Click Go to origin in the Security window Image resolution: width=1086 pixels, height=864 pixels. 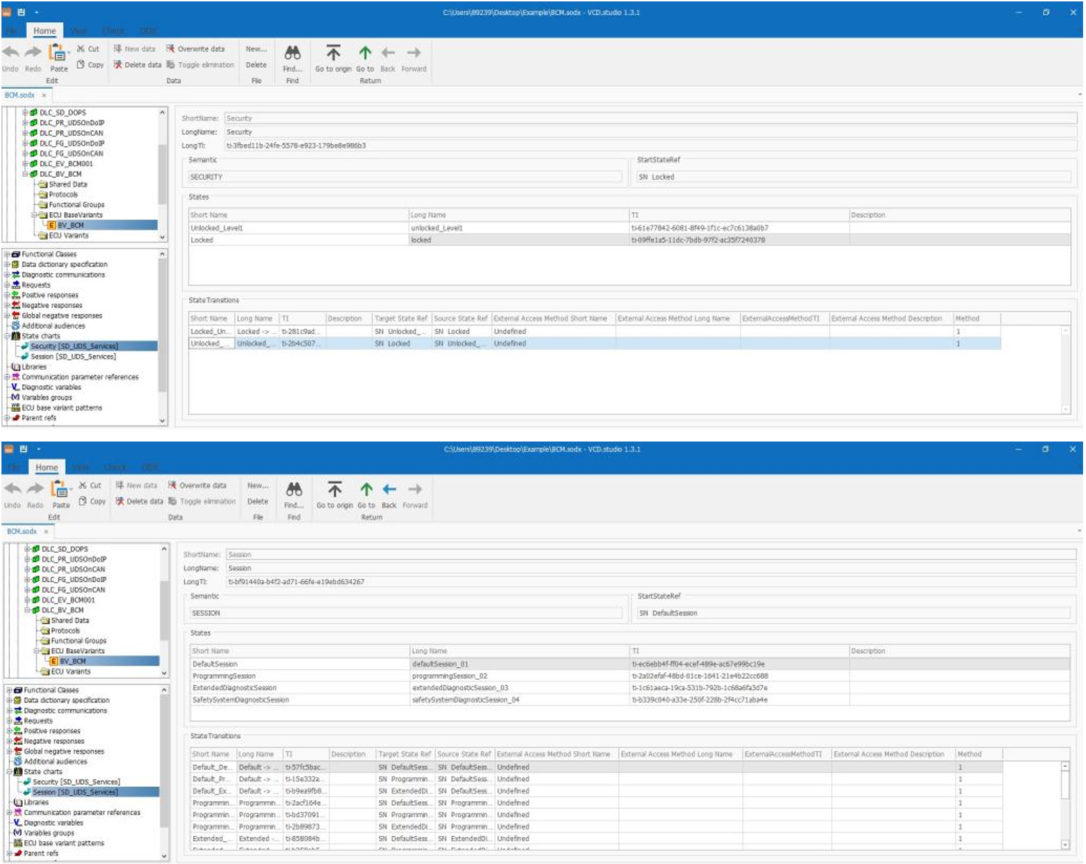click(x=333, y=58)
